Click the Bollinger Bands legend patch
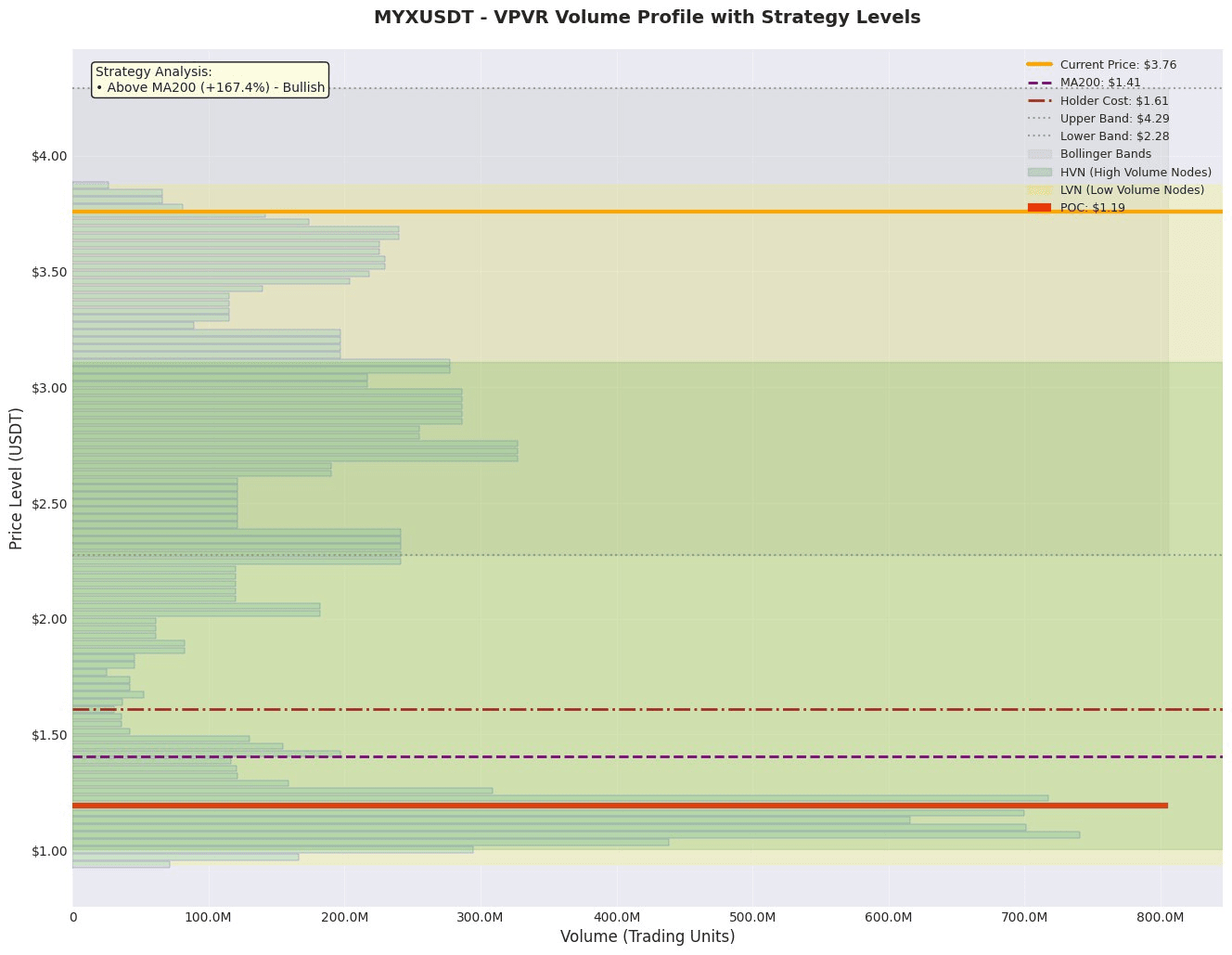The width and height of the screenshot is (1232, 955). pos(1039,154)
